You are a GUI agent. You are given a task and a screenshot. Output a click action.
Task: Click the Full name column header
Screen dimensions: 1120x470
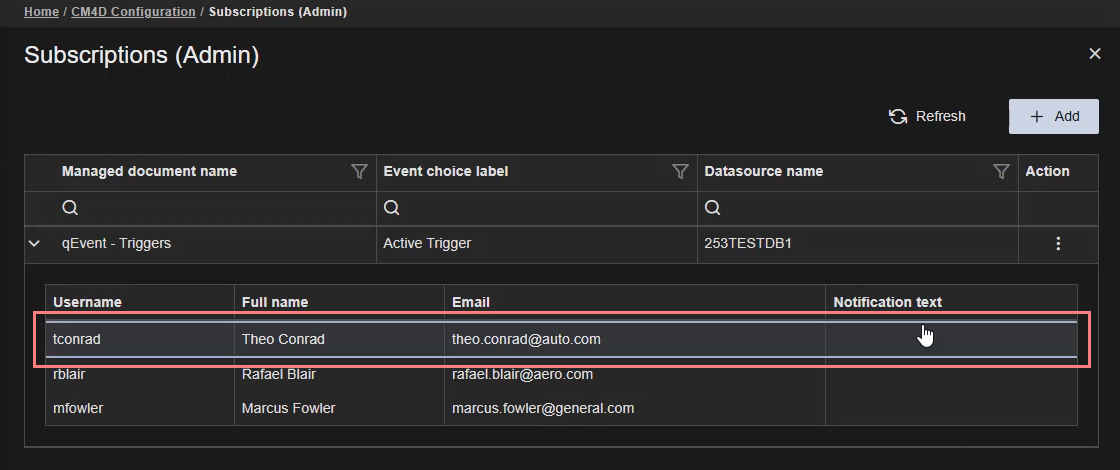pos(275,302)
